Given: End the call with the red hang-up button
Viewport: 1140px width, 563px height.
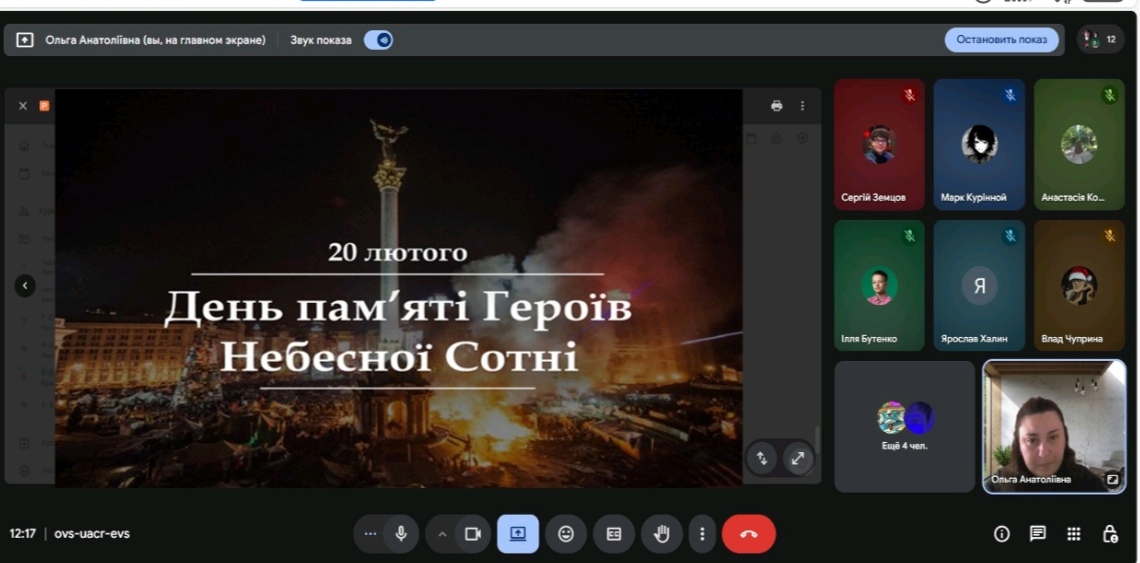Looking at the screenshot, I should tap(749, 534).
